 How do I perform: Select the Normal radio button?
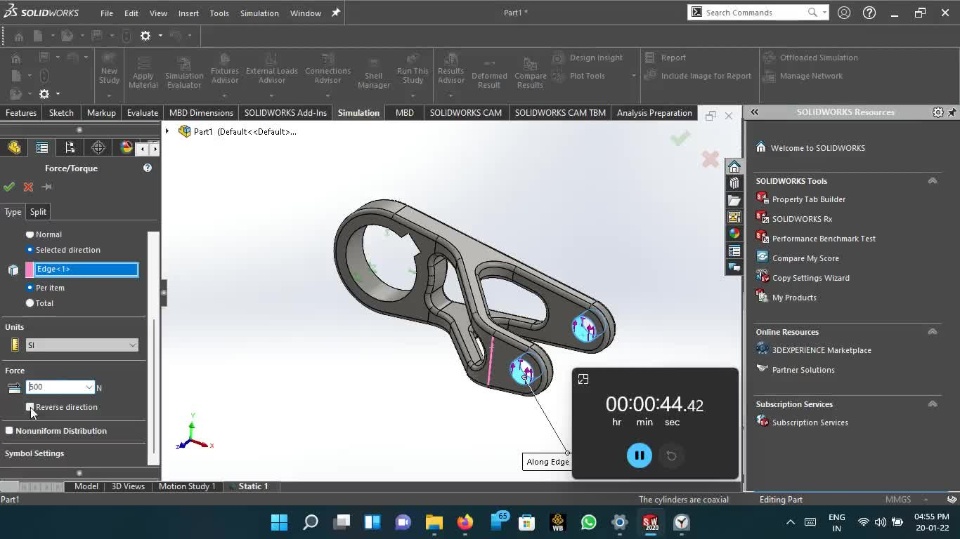point(29,234)
